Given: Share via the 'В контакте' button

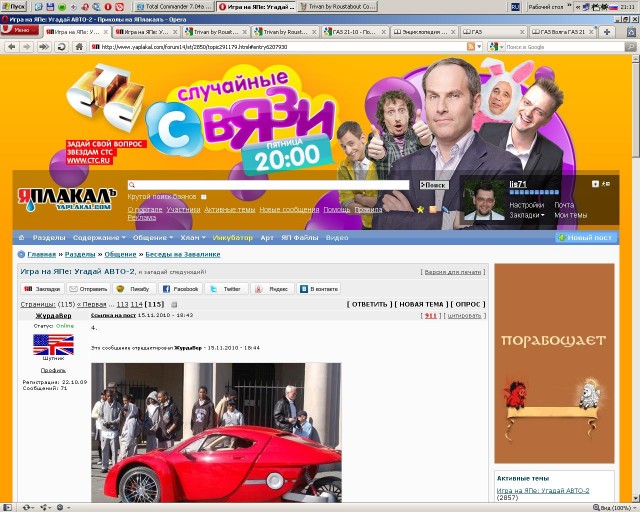Looking at the screenshot, I should (319, 289).
